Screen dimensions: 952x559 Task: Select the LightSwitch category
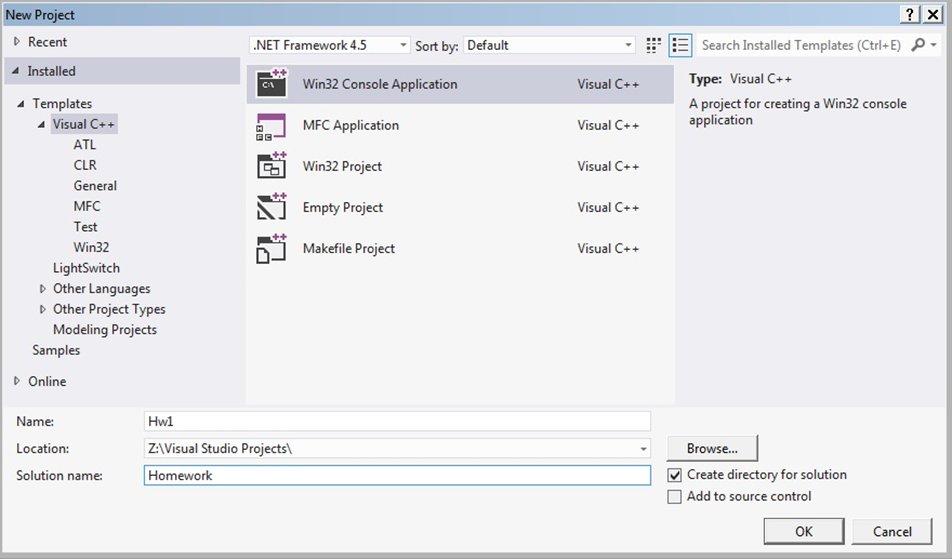(x=86, y=268)
